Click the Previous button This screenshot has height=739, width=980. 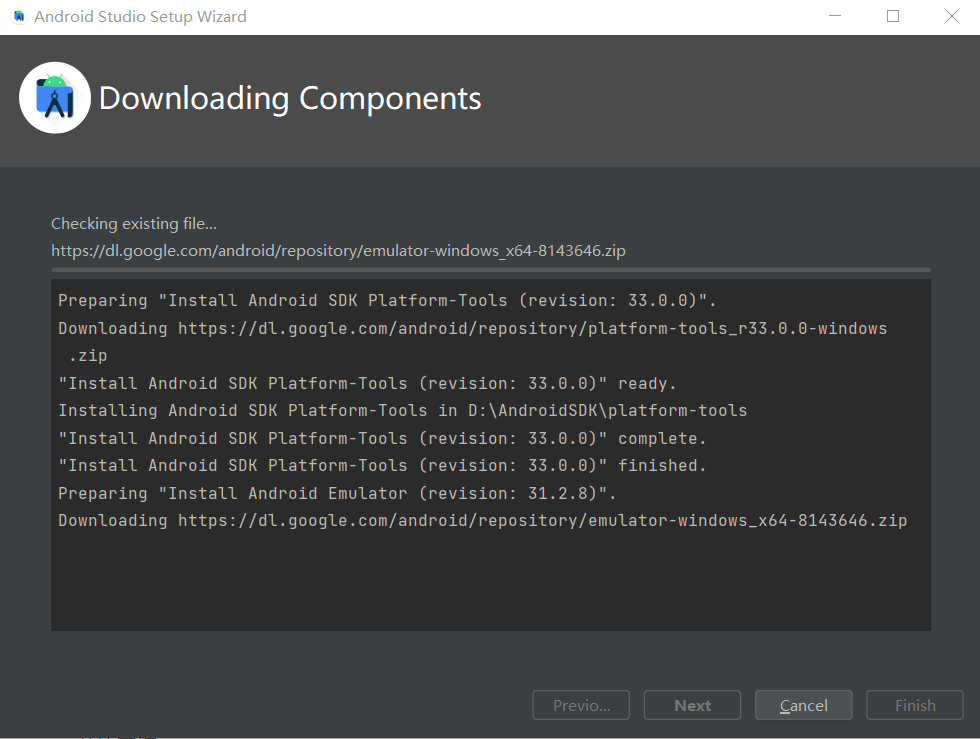point(581,705)
